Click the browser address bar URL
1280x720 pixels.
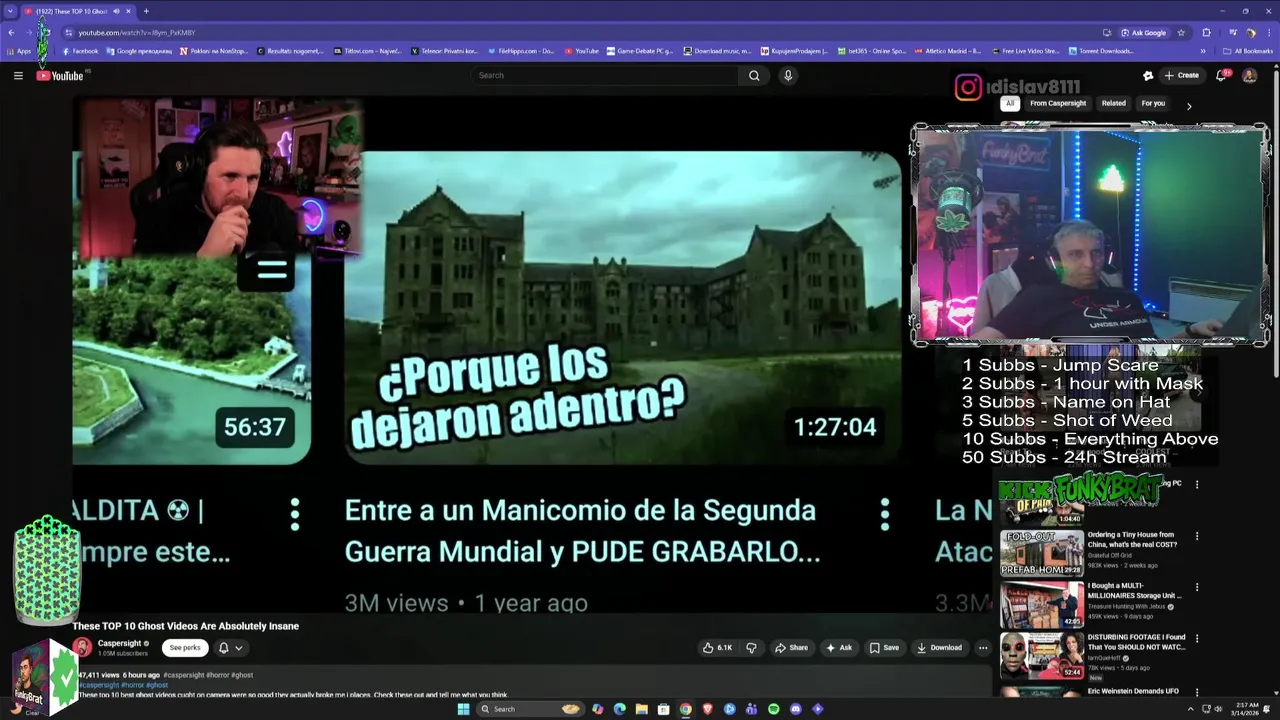coord(137,33)
